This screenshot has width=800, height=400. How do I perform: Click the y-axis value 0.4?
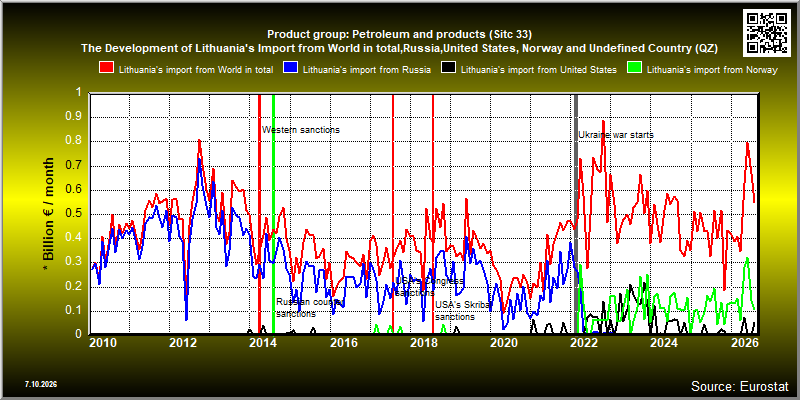pos(73,238)
